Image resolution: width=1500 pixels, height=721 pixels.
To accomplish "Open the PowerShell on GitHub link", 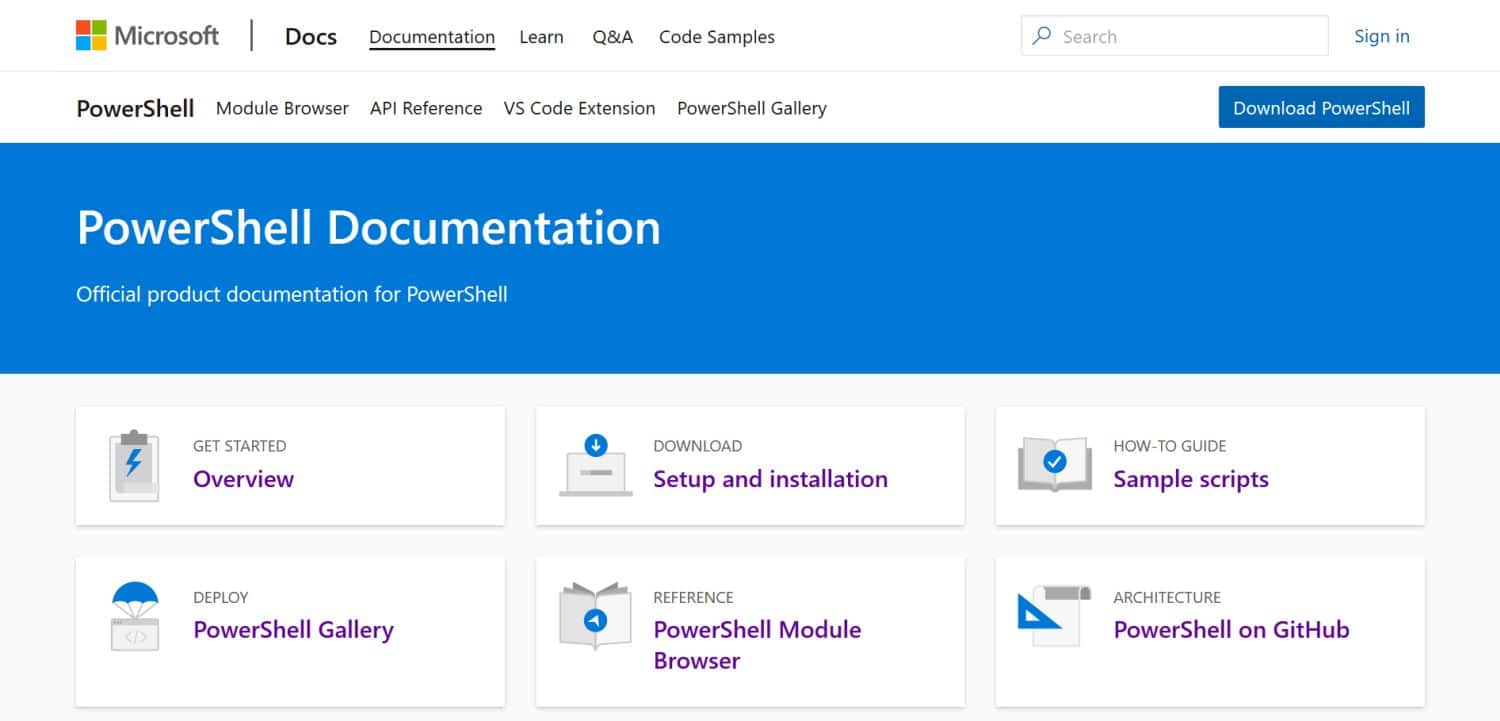I will click(1231, 630).
